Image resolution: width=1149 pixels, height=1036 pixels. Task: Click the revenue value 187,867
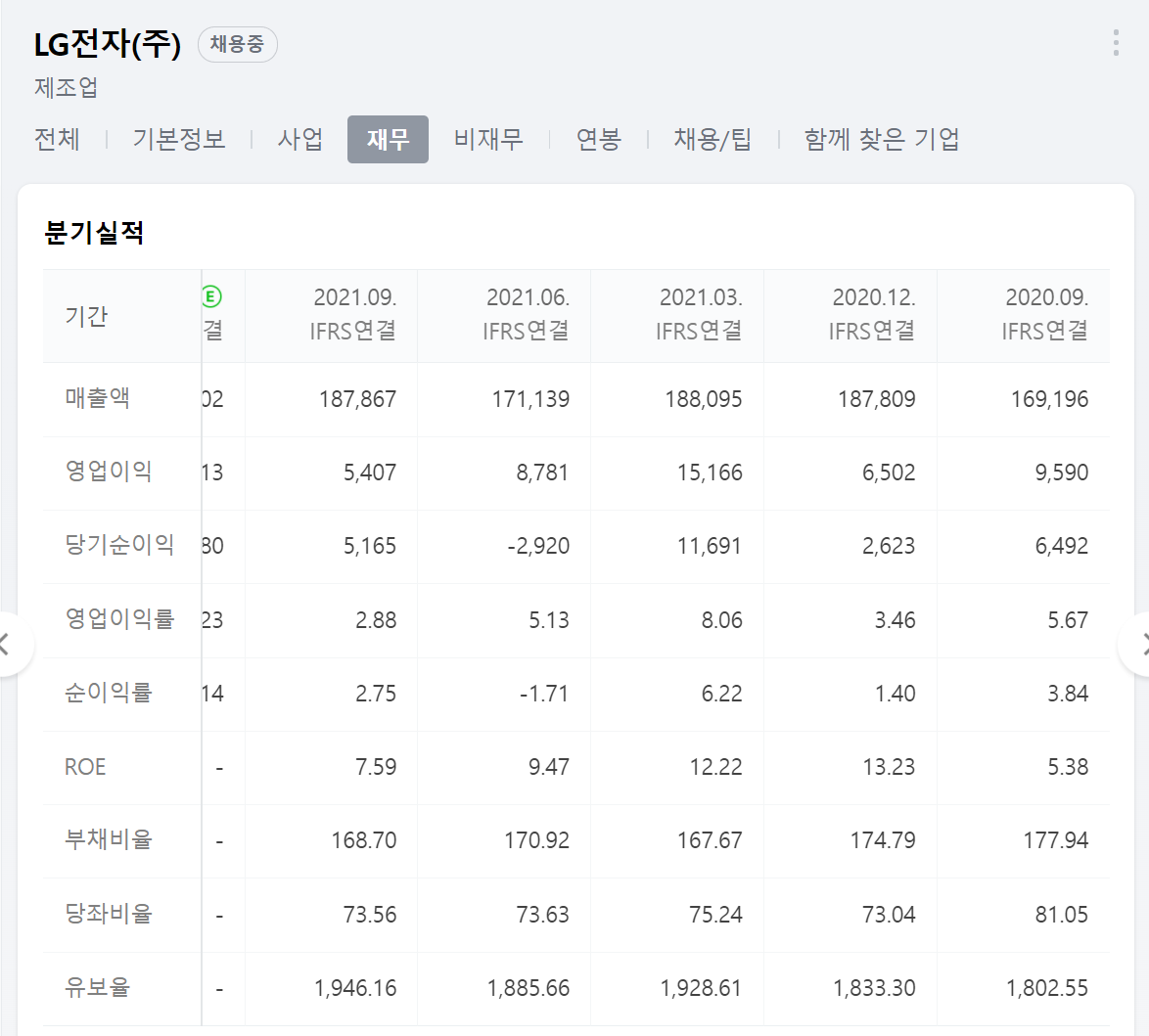(357, 399)
